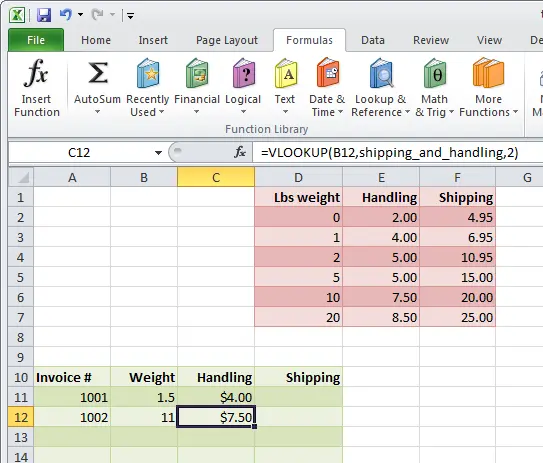
Task: Select row 12 header
Action: point(21,417)
